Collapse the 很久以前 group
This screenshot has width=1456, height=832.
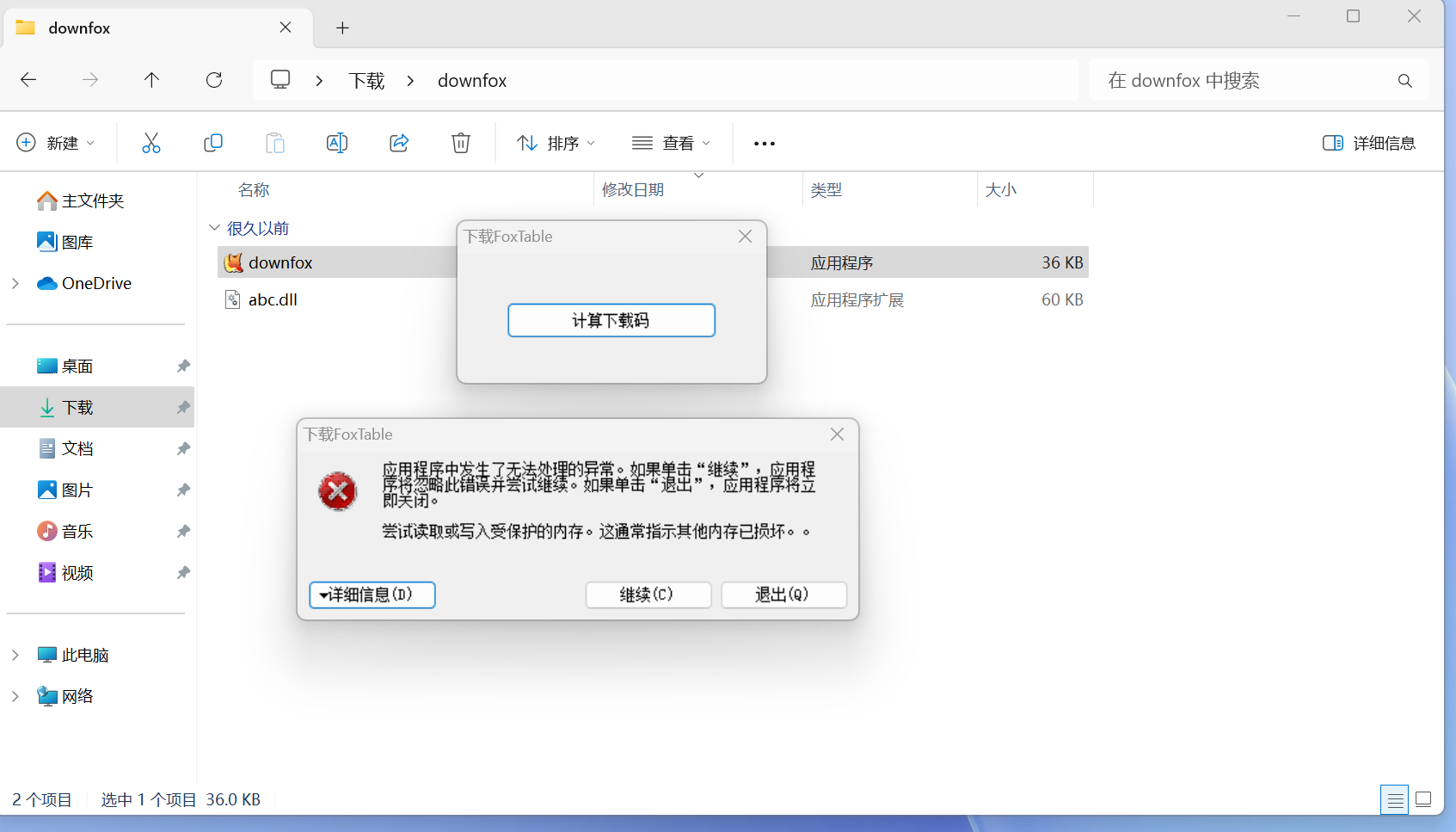[214, 228]
